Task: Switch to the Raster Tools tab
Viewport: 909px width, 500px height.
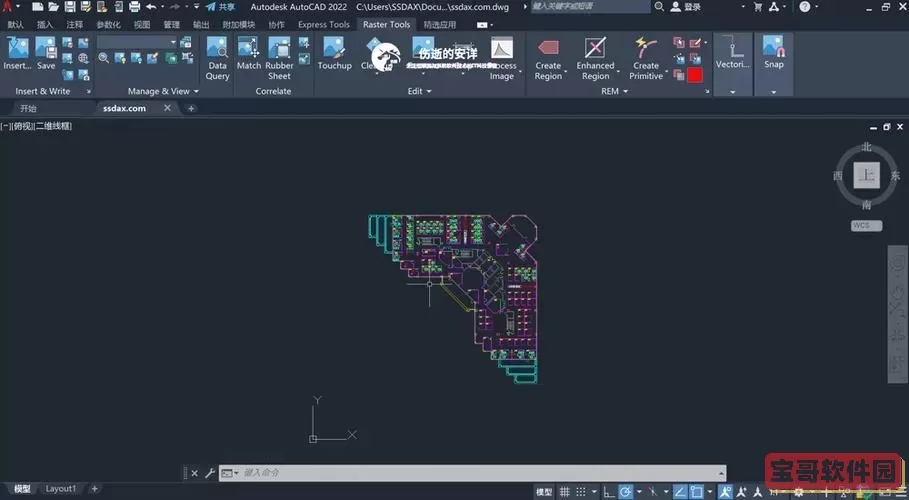Action: point(386,24)
